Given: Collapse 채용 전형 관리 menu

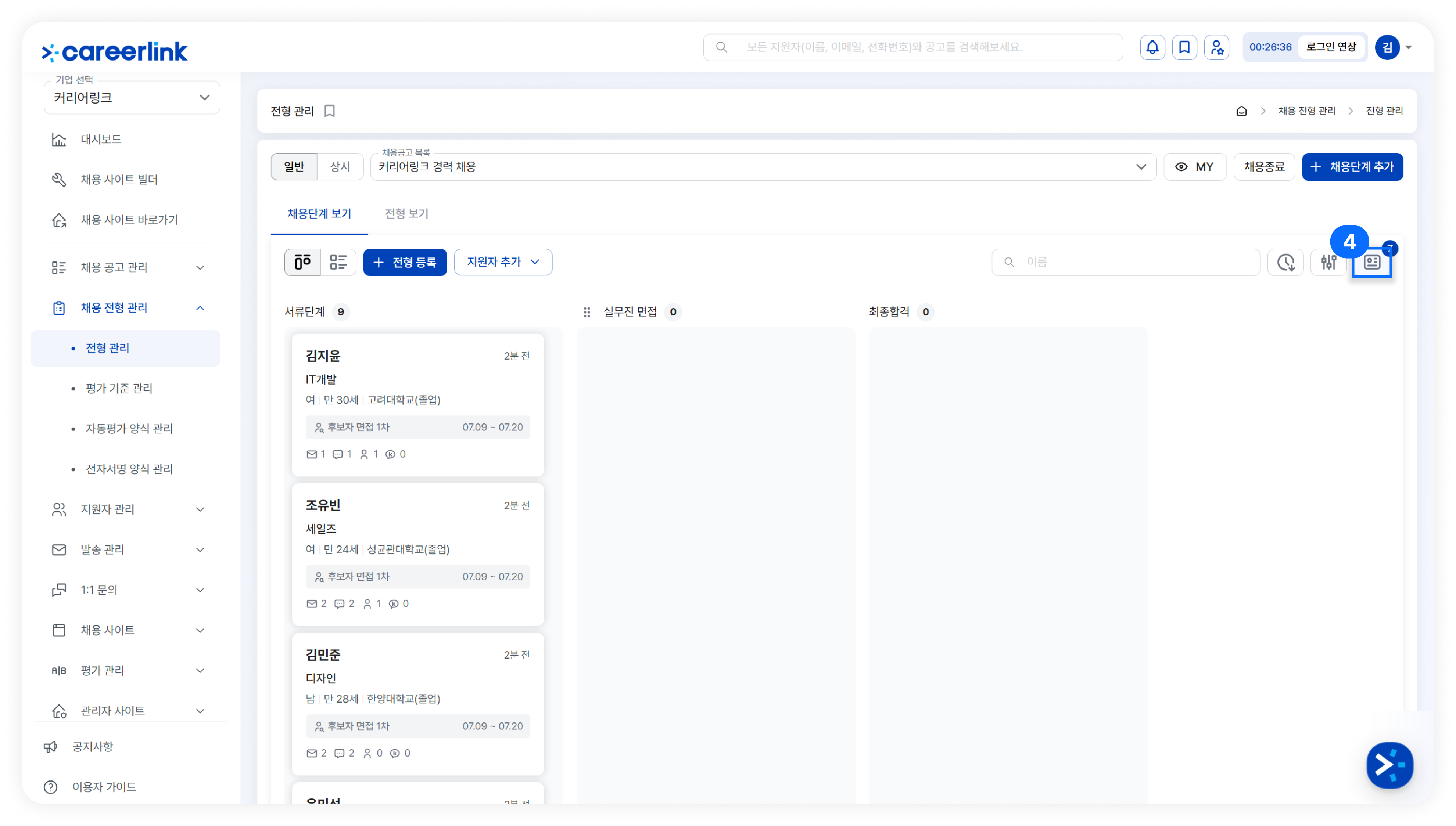Looking at the screenshot, I should click(x=200, y=308).
